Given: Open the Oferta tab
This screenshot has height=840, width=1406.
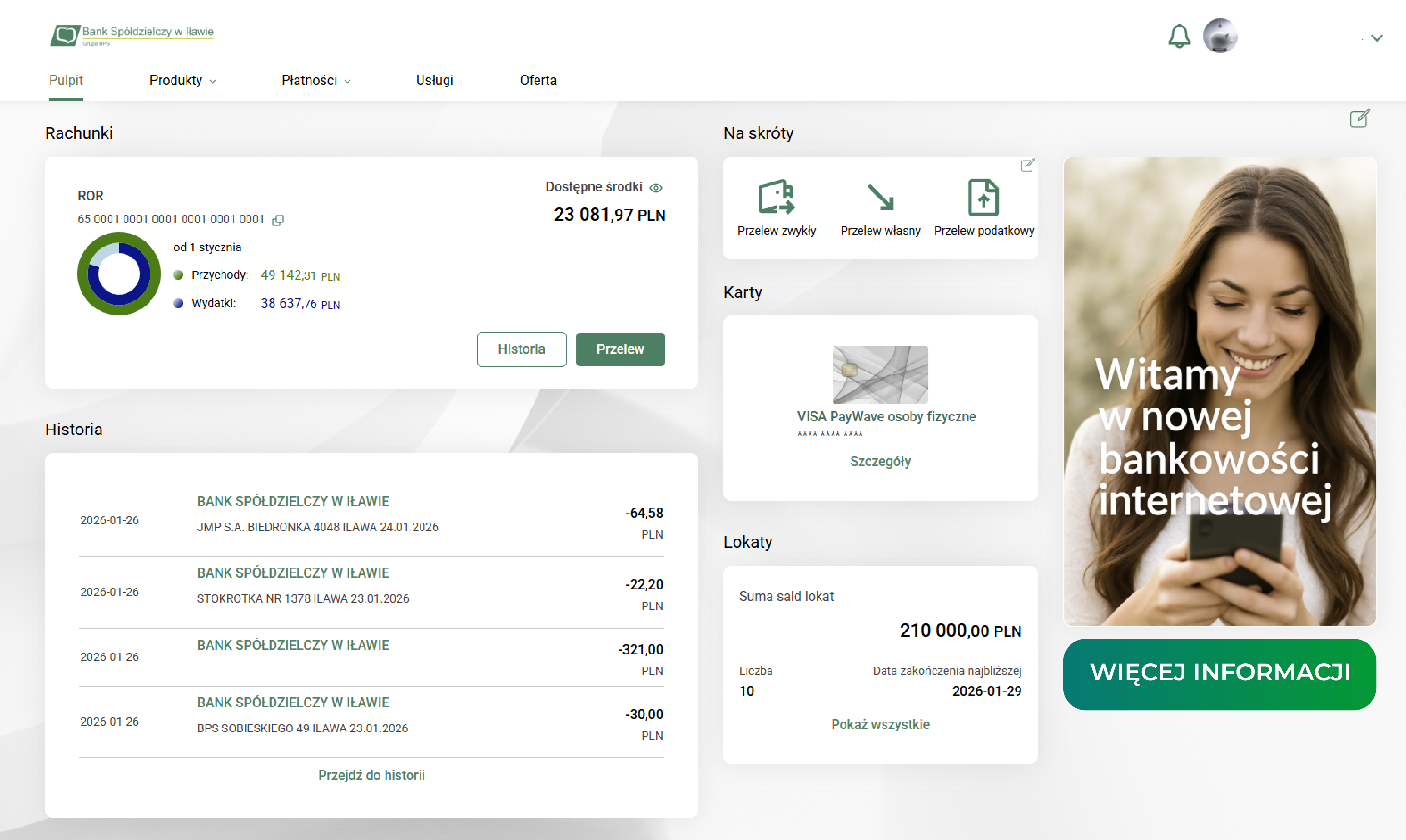Looking at the screenshot, I should [x=538, y=80].
